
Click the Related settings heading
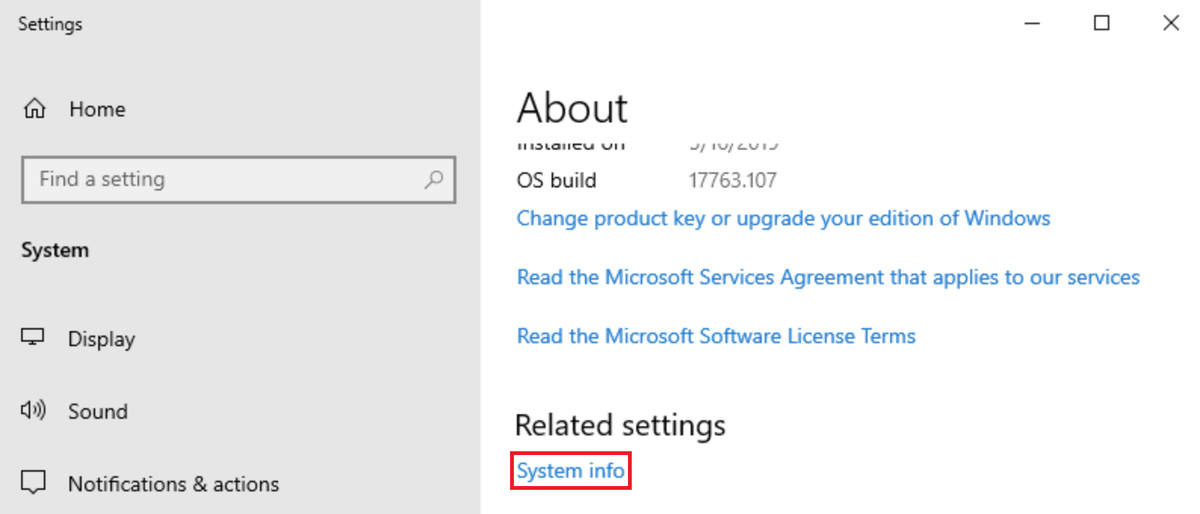(x=620, y=426)
